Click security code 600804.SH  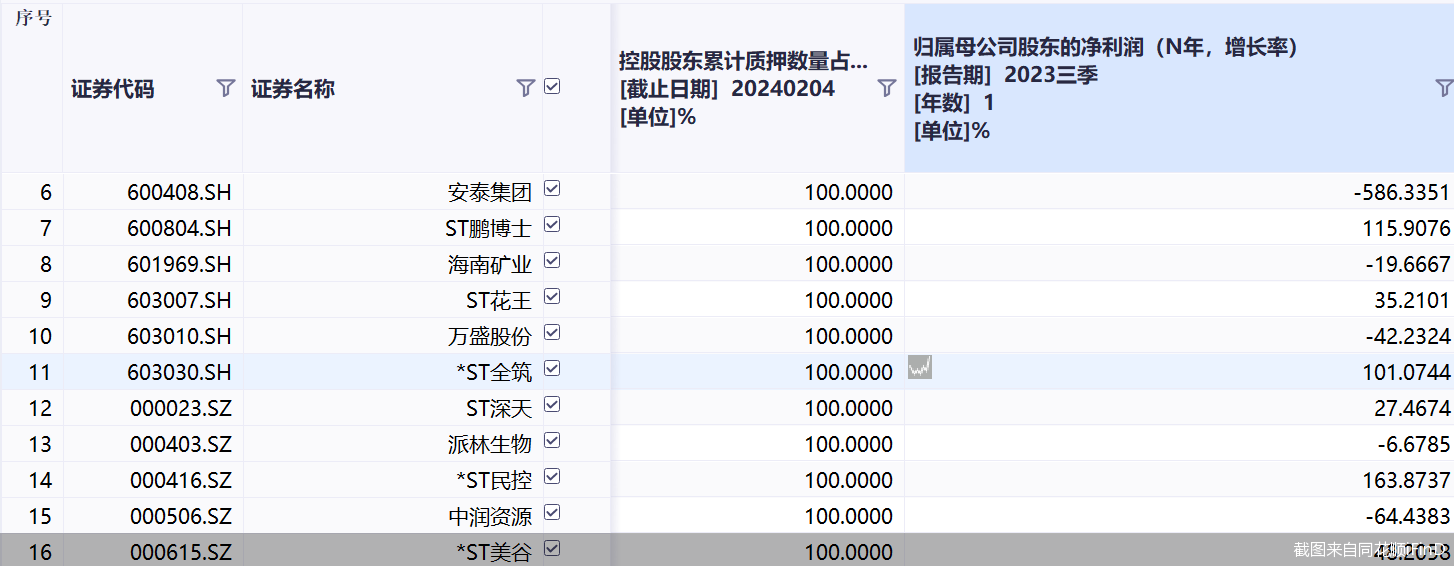(x=179, y=228)
